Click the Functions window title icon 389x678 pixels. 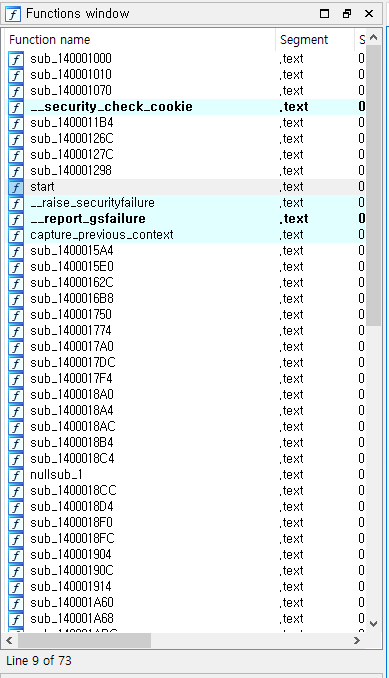pyautogui.click(x=13, y=14)
